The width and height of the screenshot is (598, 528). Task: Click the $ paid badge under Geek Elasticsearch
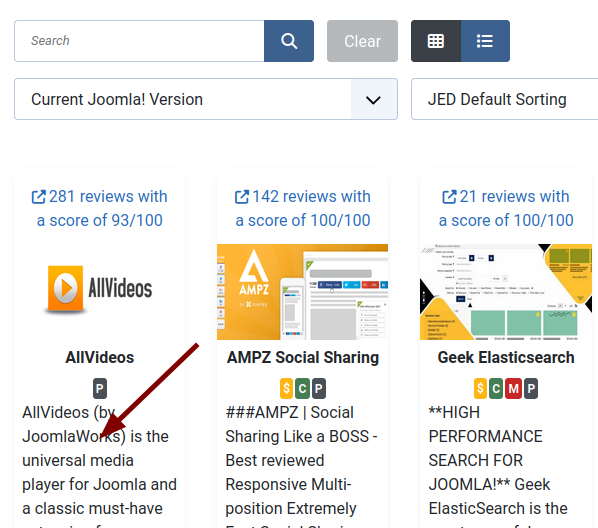(x=481, y=389)
